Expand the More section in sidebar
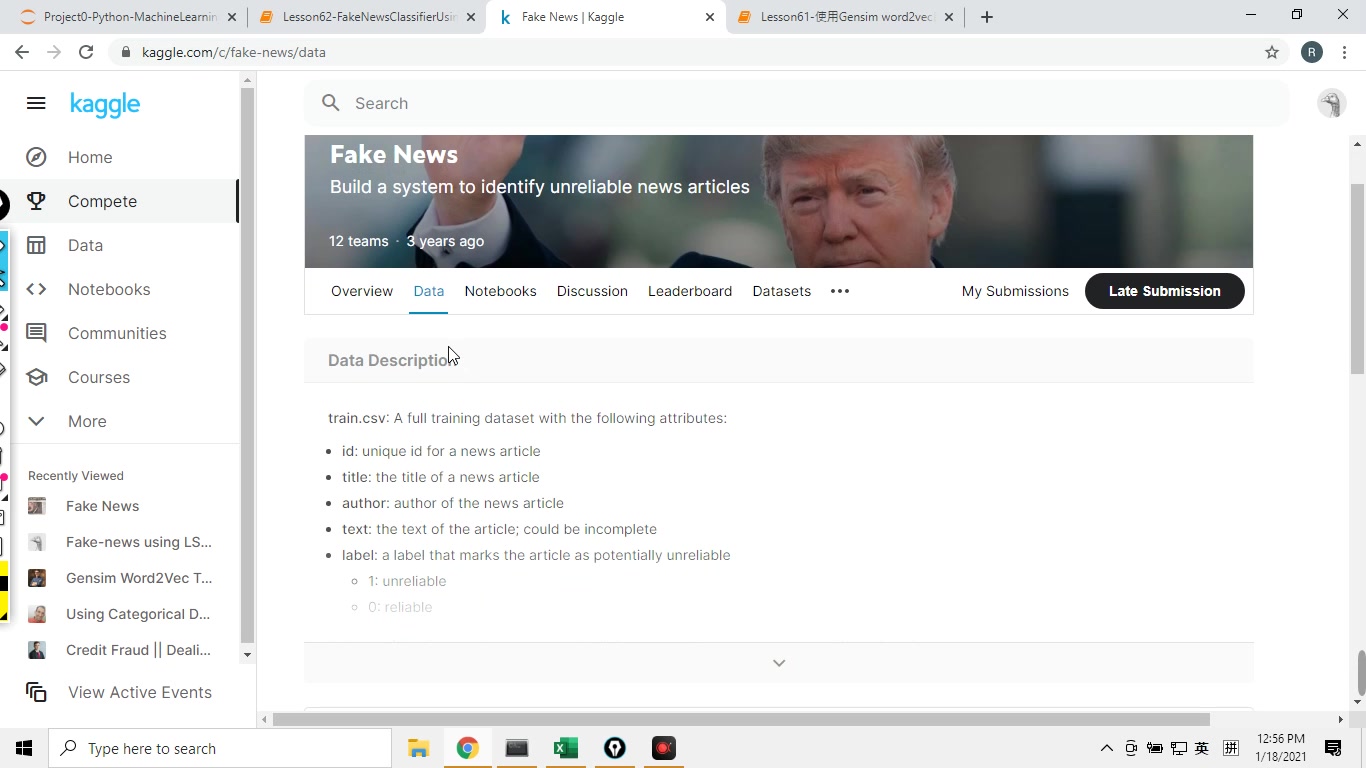The height and width of the screenshot is (768, 1366). click(87, 421)
